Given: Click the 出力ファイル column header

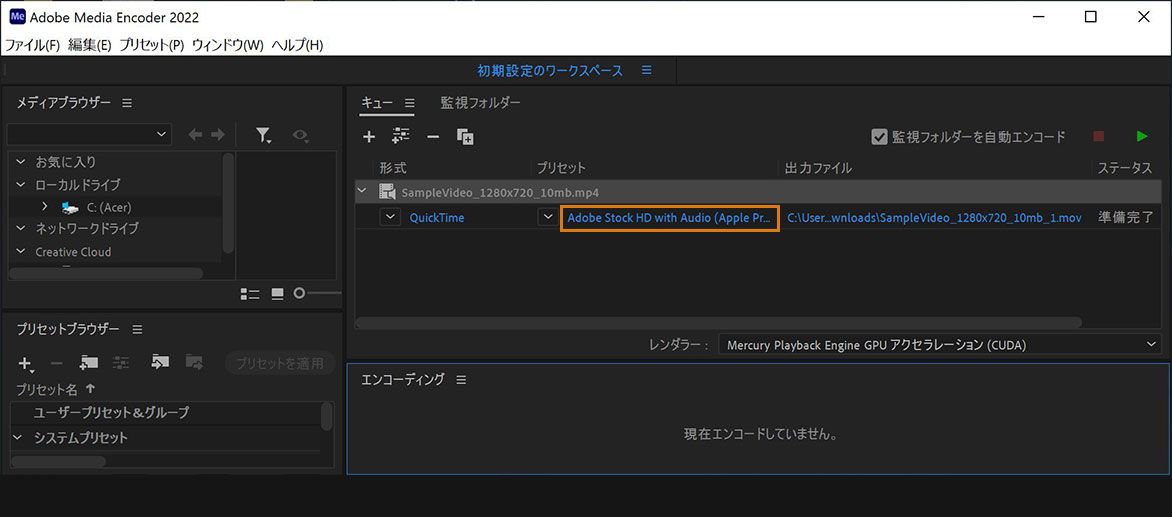Looking at the screenshot, I should coord(818,168).
